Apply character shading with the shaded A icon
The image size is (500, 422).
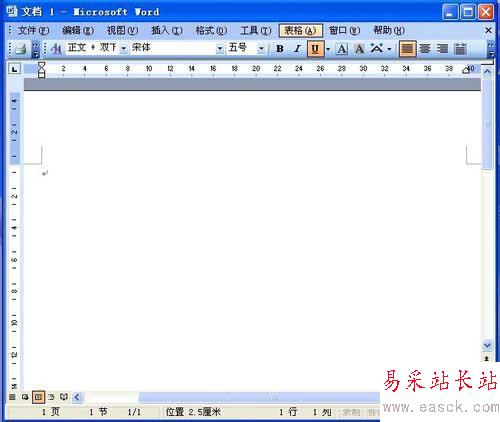click(359, 49)
